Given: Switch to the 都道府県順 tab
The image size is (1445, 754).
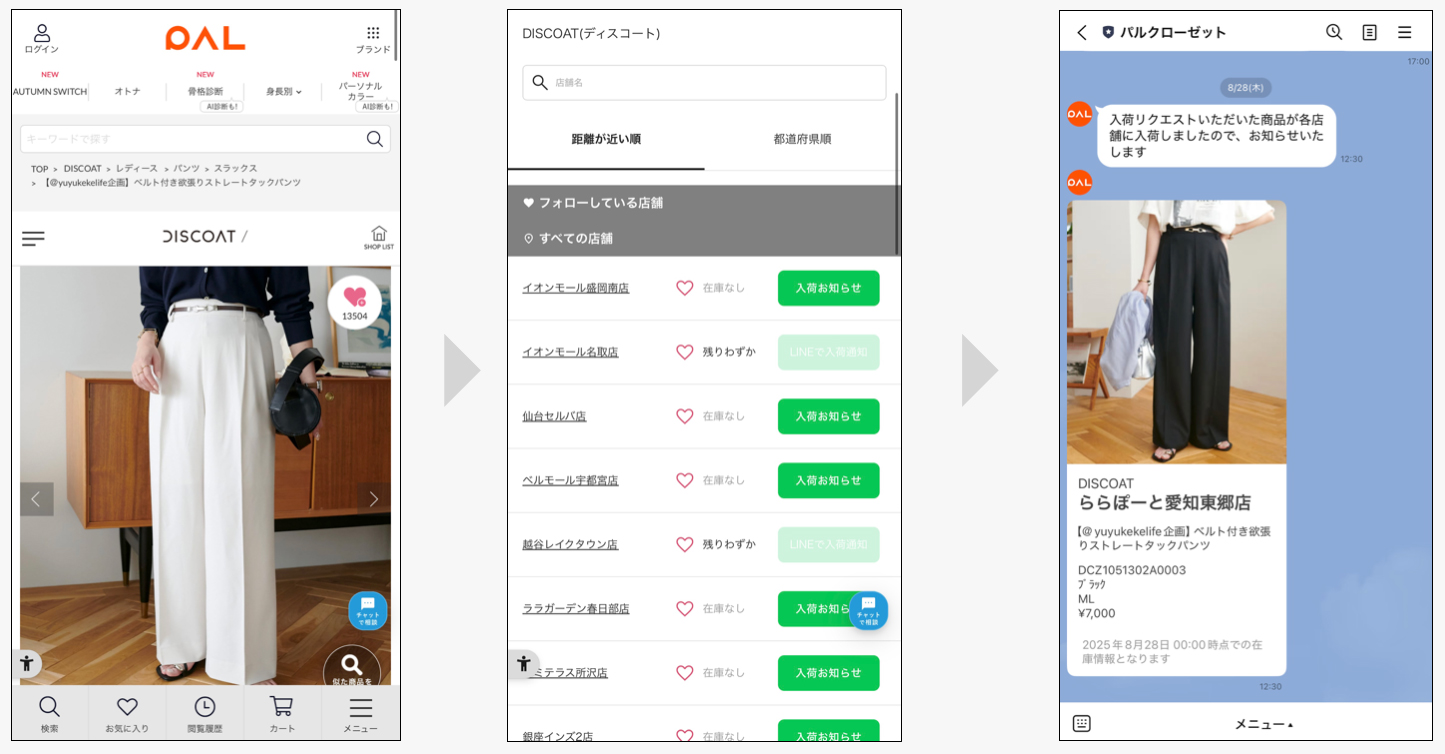Looking at the screenshot, I should (802, 139).
